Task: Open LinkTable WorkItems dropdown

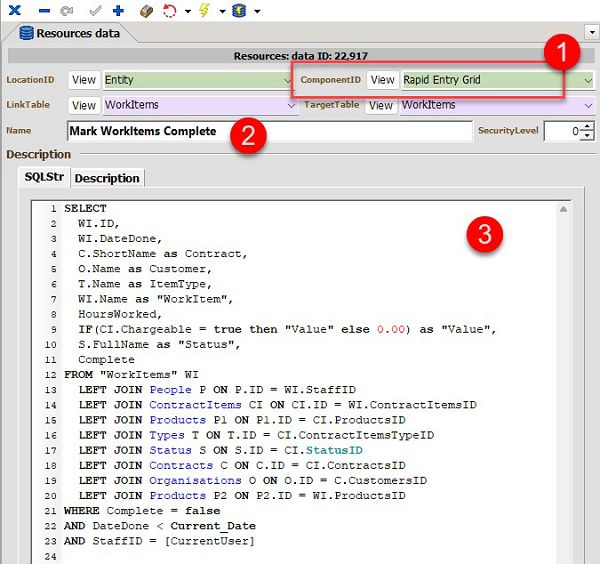Action: tap(291, 105)
